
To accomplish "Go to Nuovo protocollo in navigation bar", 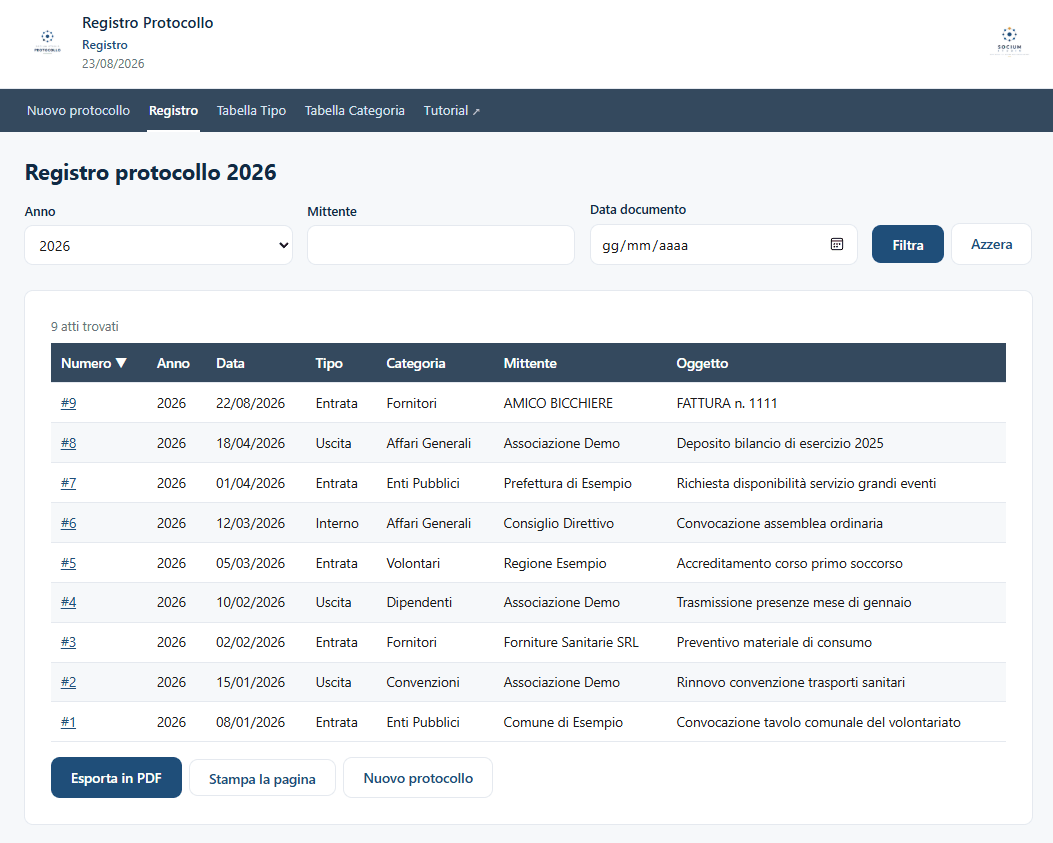I will coord(79,111).
